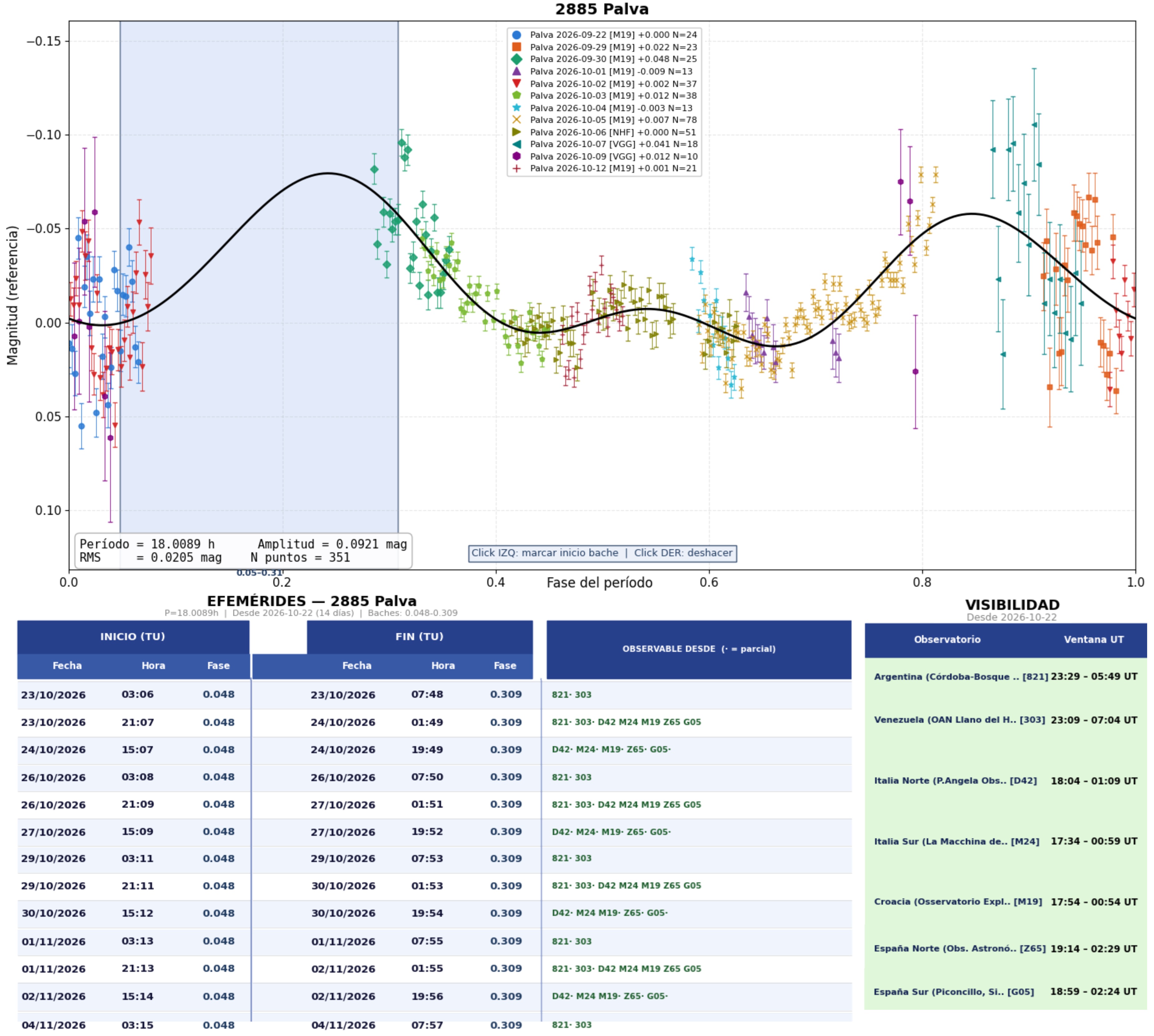Click the teal left-triangle marker for Palva 2026-10-07
This screenshot has width=1154, height=1036.
(516, 144)
